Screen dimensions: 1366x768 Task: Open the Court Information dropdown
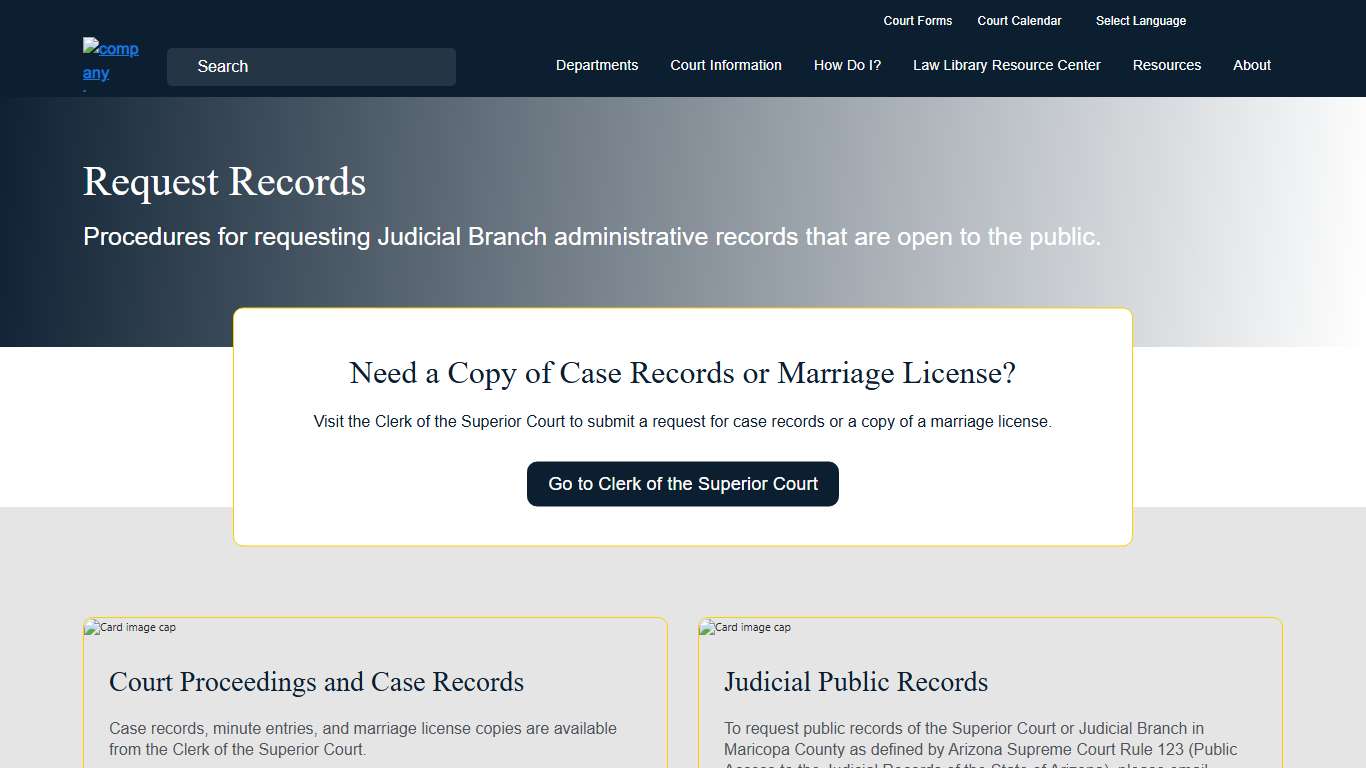point(726,65)
